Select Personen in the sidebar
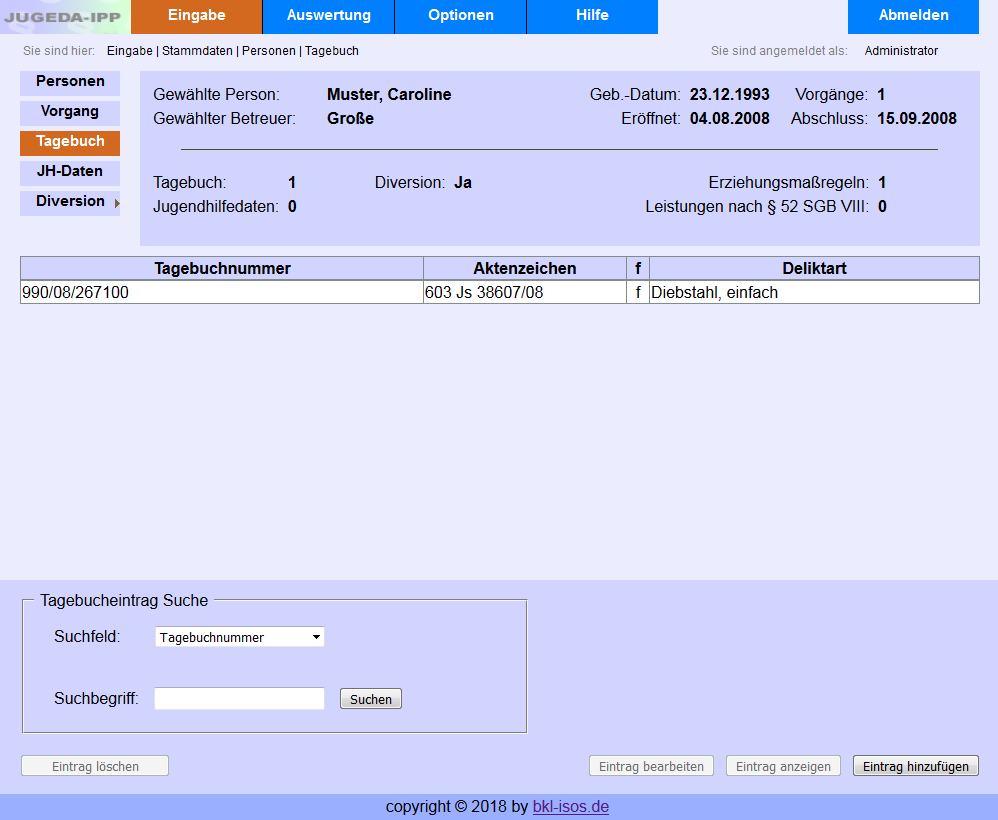 pyautogui.click(x=70, y=83)
